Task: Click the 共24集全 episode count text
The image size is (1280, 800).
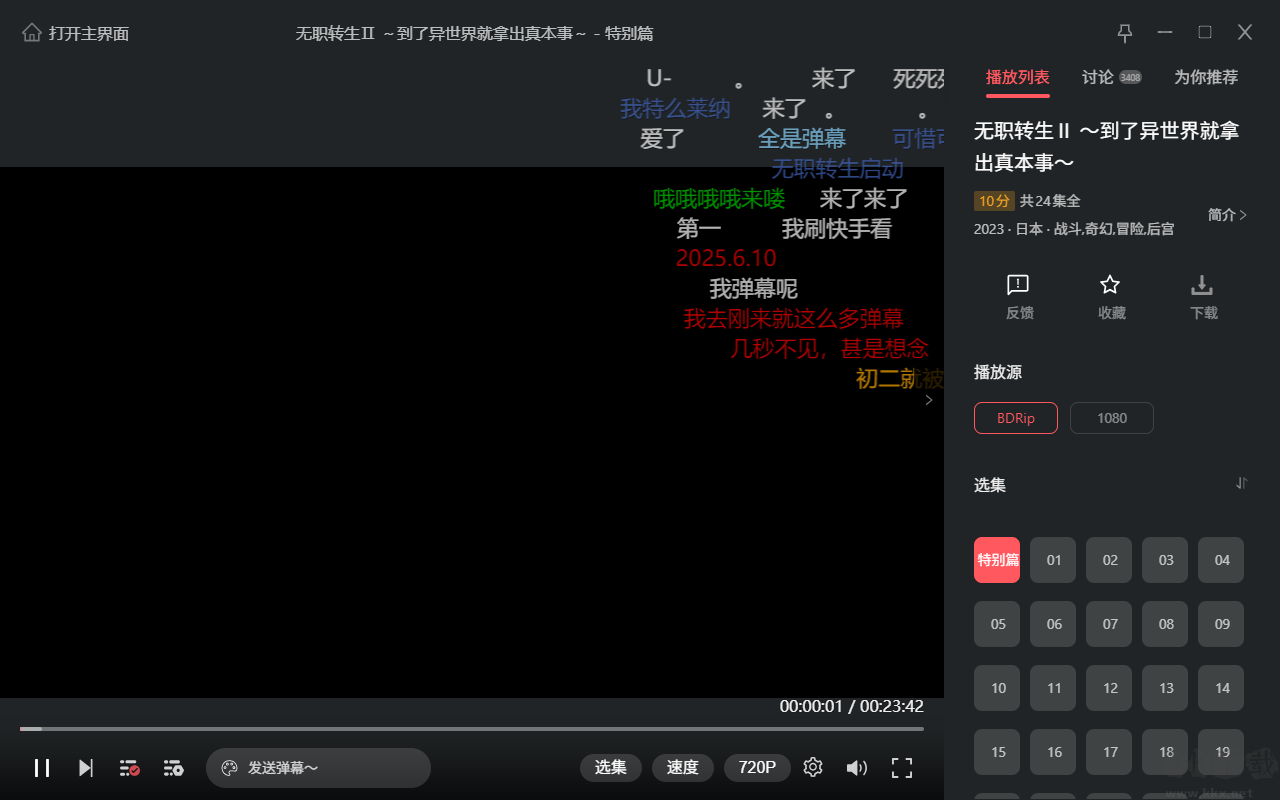Action: click(1050, 201)
